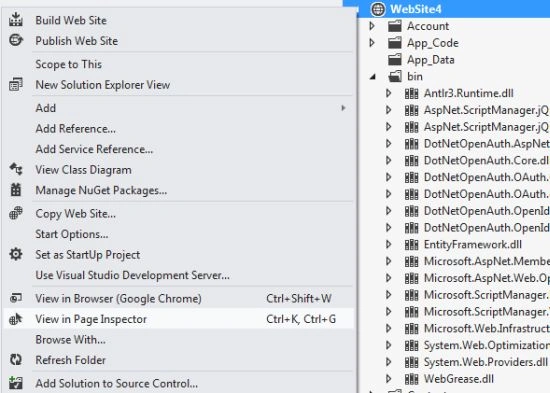Screen dimensions: 550x393
Task: Choose View Class Diagram text
Action: click(x=83, y=170)
